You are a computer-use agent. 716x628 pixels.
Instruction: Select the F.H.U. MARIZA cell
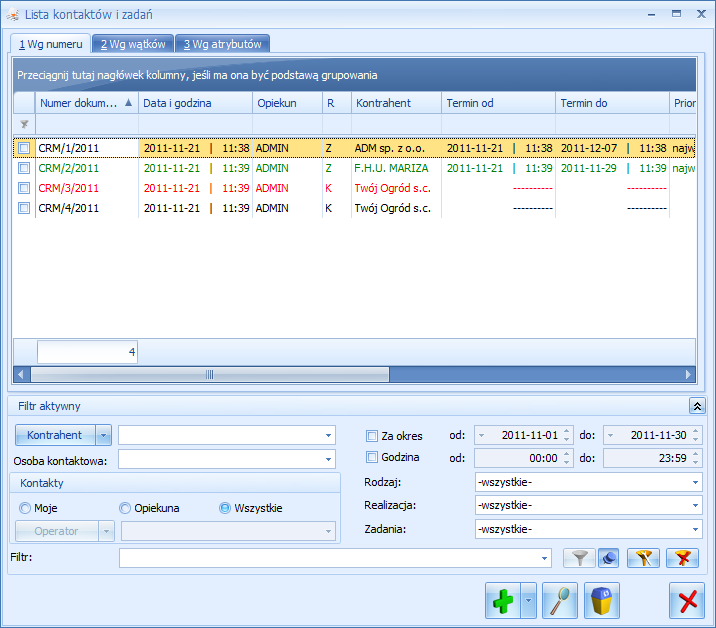click(x=396, y=168)
